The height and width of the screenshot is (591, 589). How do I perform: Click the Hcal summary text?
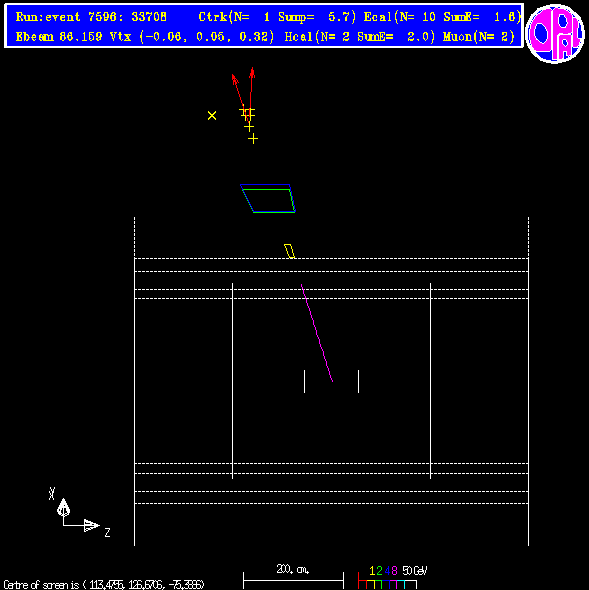pos(360,37)
